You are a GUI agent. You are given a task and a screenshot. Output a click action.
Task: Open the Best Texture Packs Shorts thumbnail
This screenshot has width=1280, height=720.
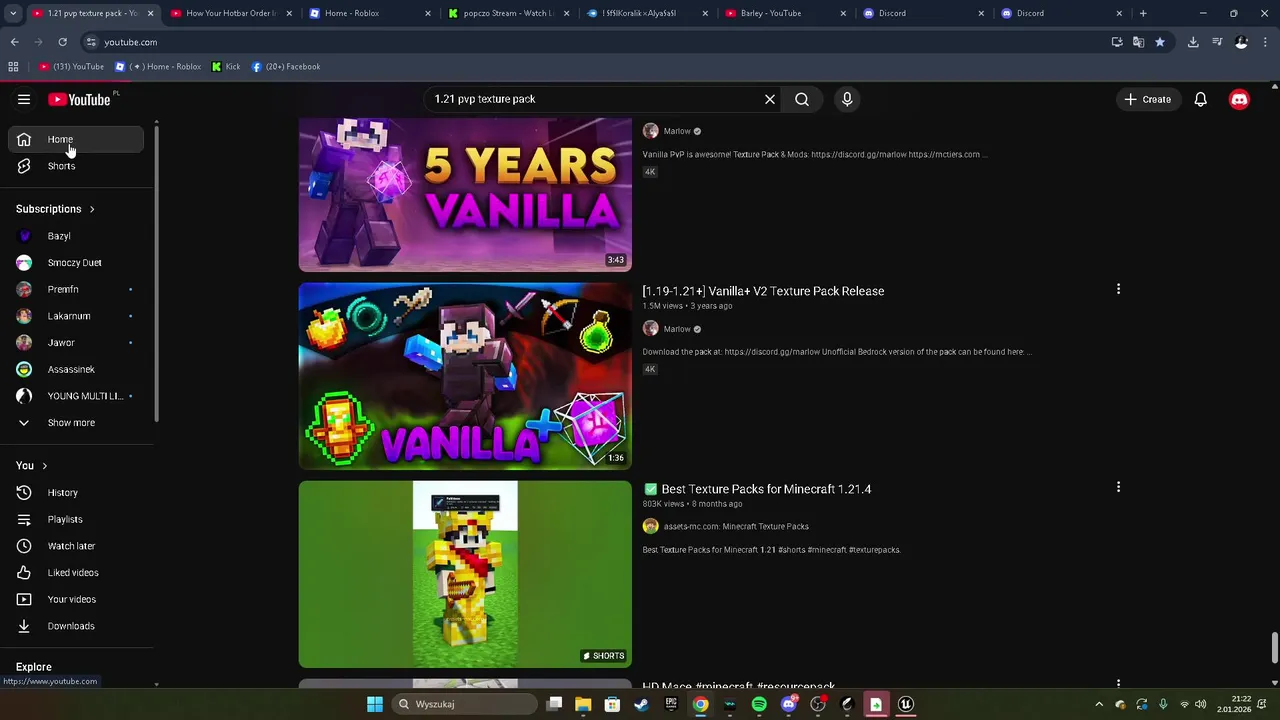point(465,574)
